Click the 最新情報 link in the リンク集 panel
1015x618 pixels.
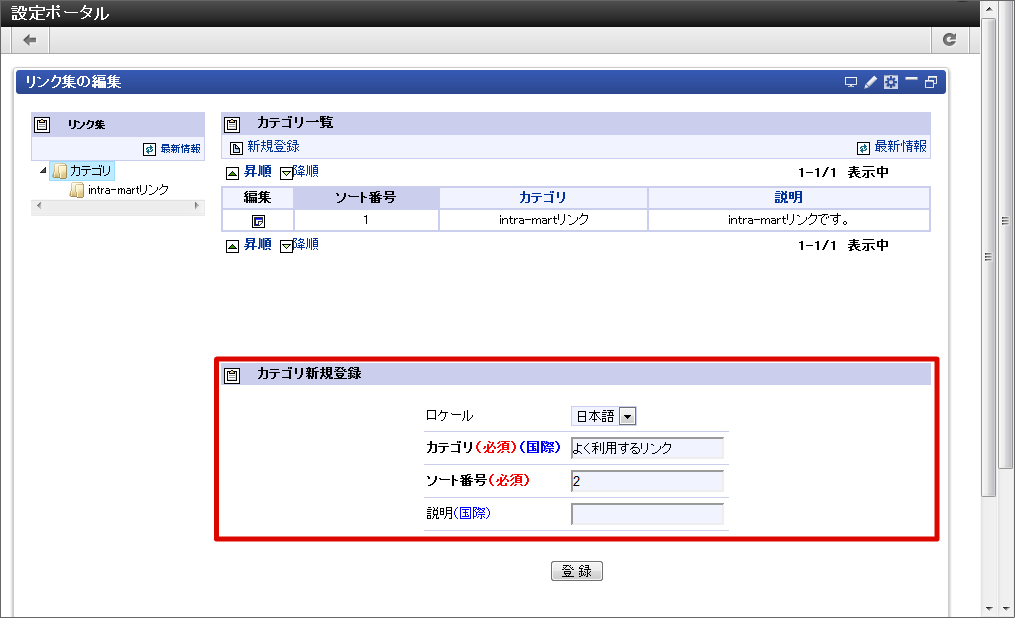[181, 149]
